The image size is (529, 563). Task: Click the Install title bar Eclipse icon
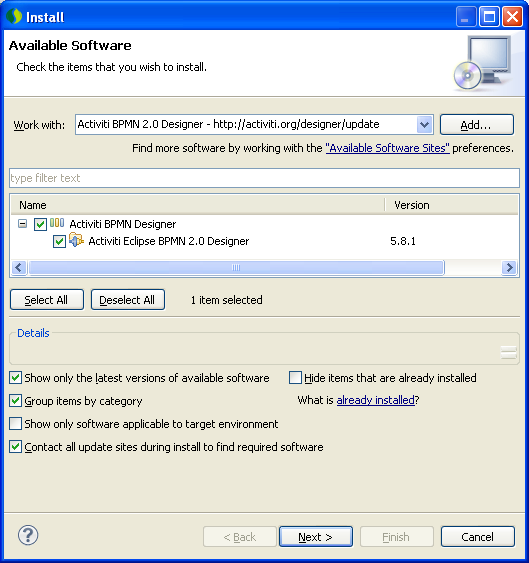(x=14, y=16)
